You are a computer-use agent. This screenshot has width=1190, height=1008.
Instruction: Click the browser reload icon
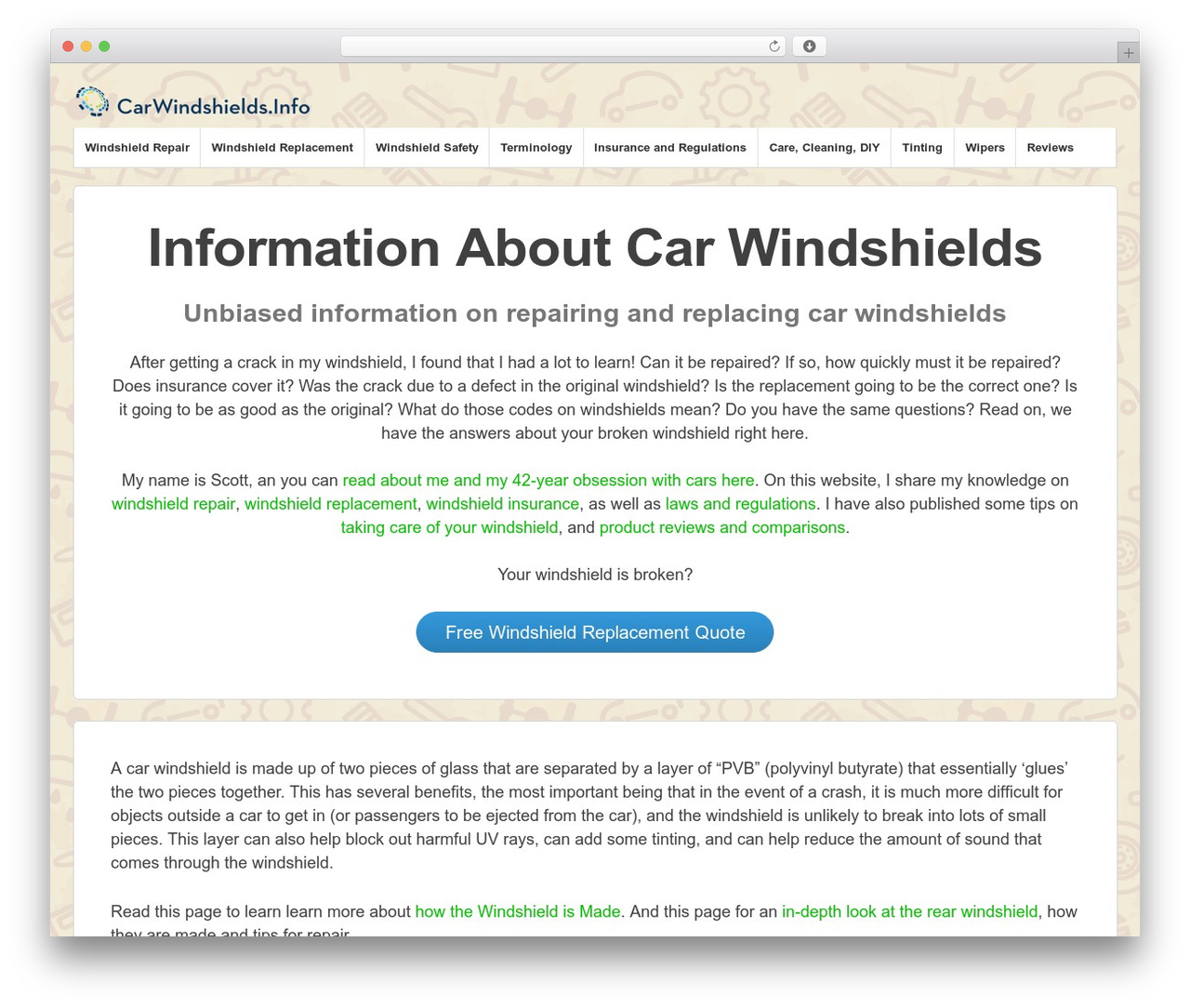point(774,46)
